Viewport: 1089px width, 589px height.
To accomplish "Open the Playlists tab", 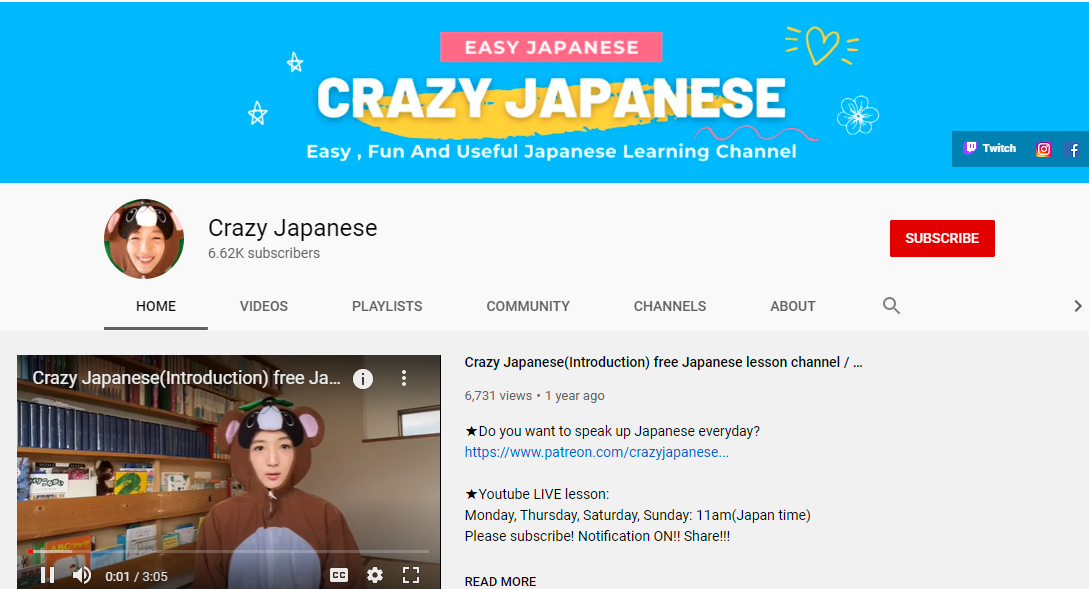I will [387, 306].
